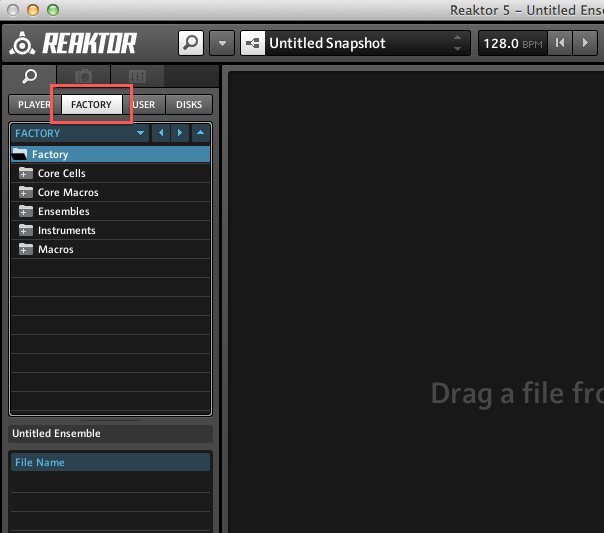The image size is (604, 533).
Task: Select the USER browser tab
Action: tap(144, 105)
